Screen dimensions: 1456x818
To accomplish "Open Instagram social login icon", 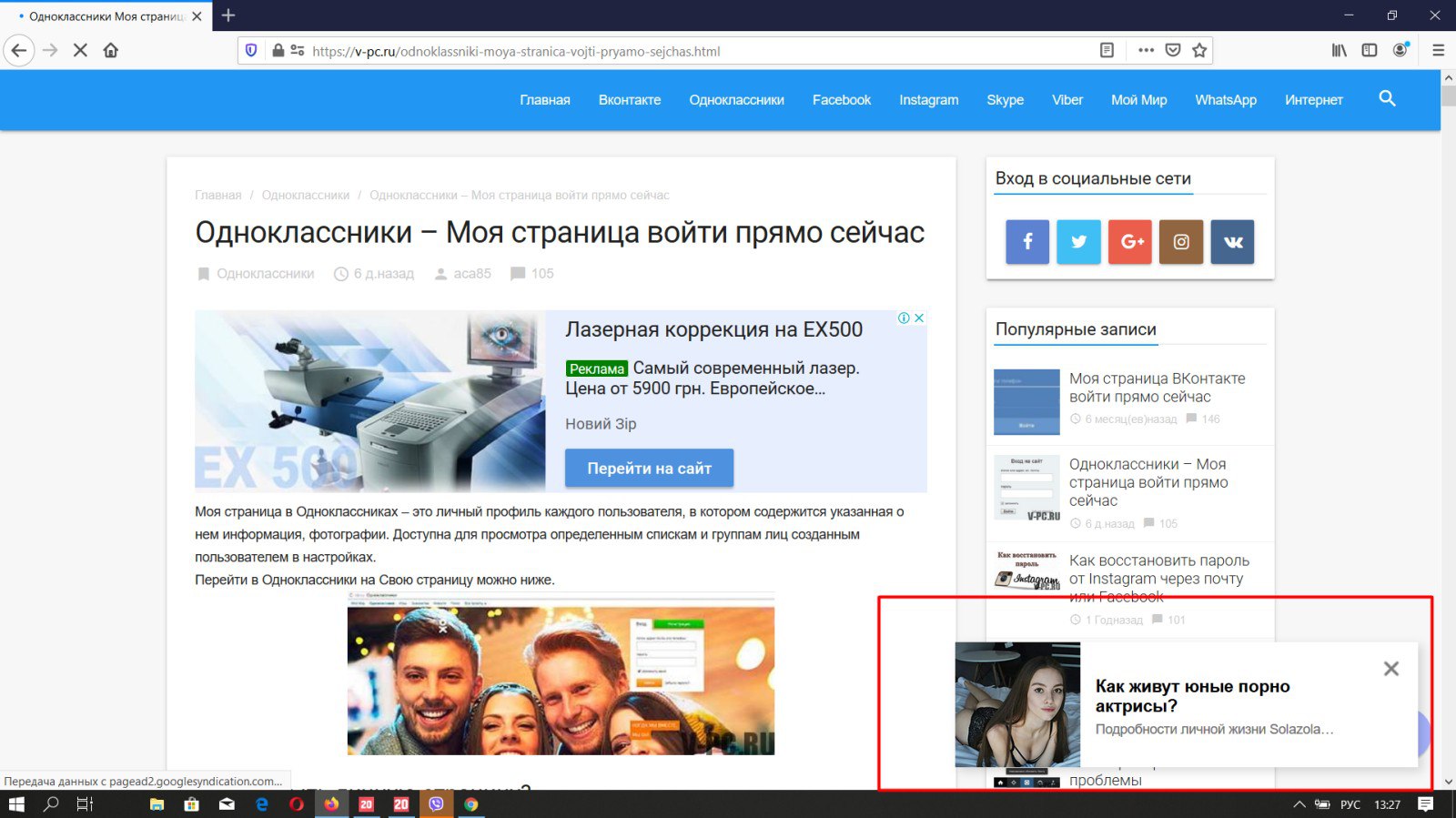I will click(x=1181, y=242).
